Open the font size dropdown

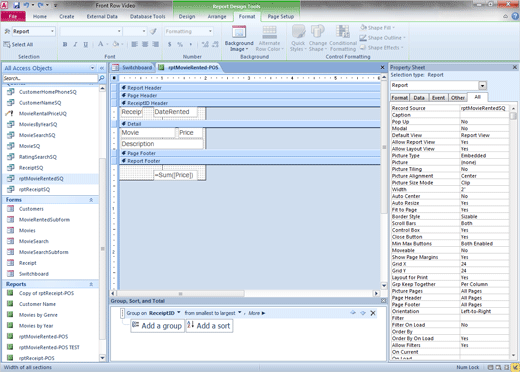point(144,31)
